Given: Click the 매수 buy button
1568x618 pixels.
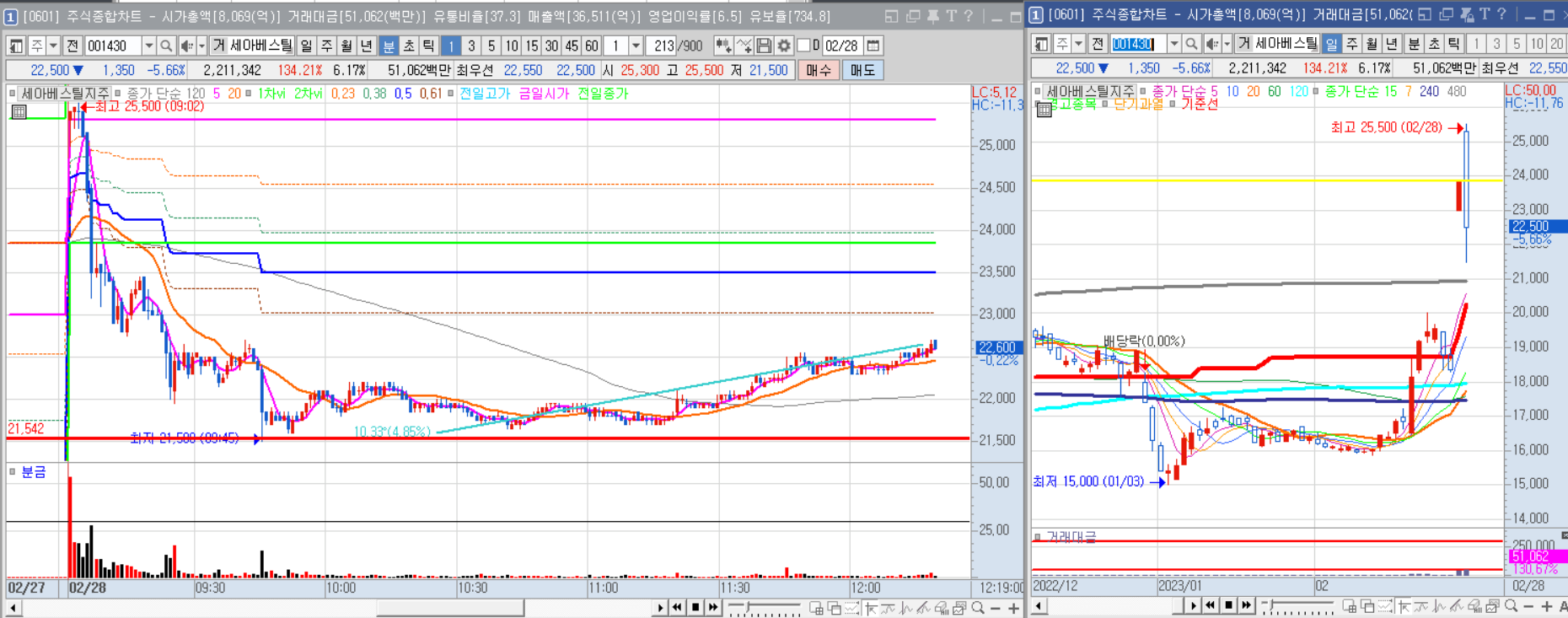Looking at the screenshot, I should pos(818,70).
